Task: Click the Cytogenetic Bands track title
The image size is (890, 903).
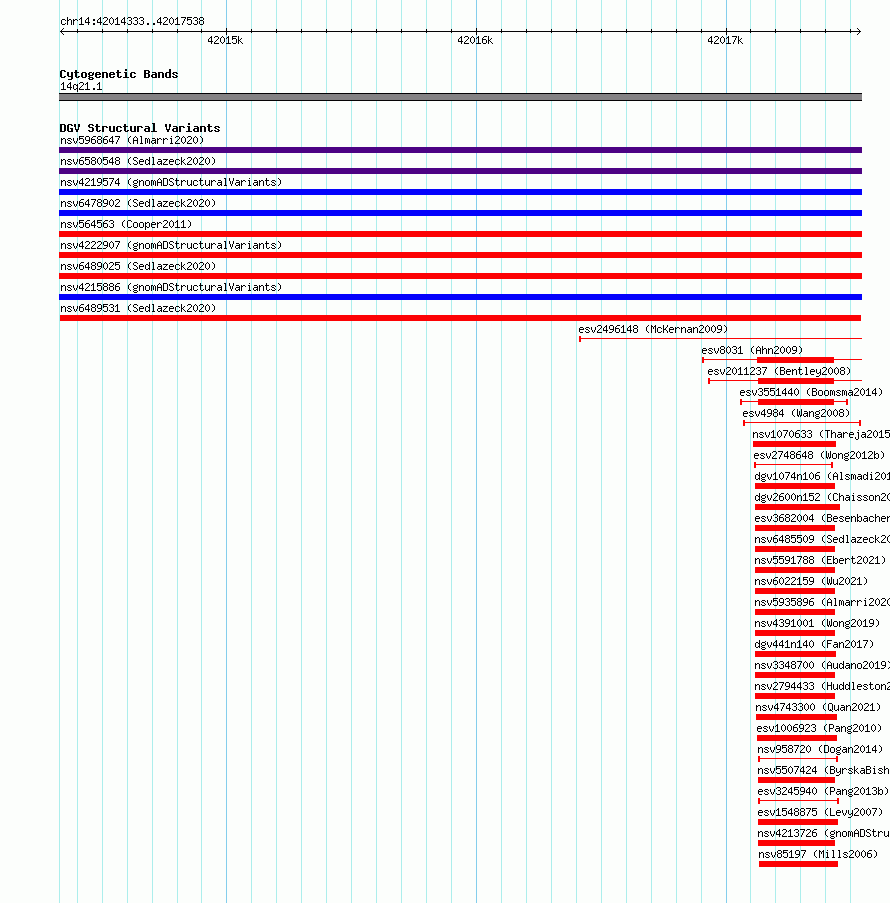Action: (x=119, y=74)
